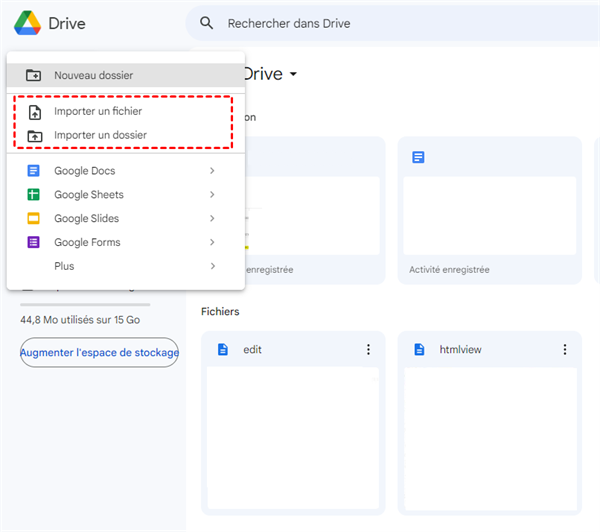
Task: Open the Drive title dropdown arrow
Action: [x=293, y=75]
